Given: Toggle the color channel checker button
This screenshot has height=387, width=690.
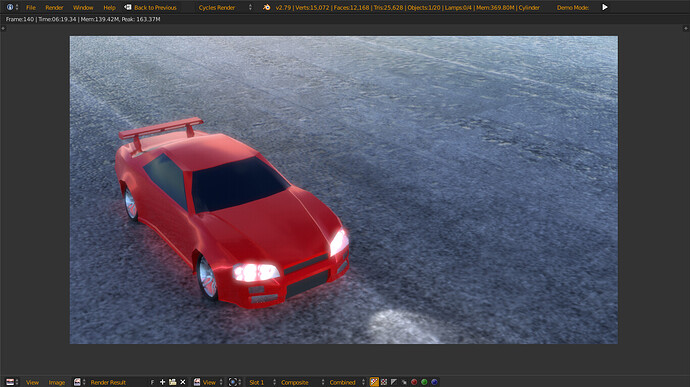Looking at the screenshot, I should [x=384, y=382].
